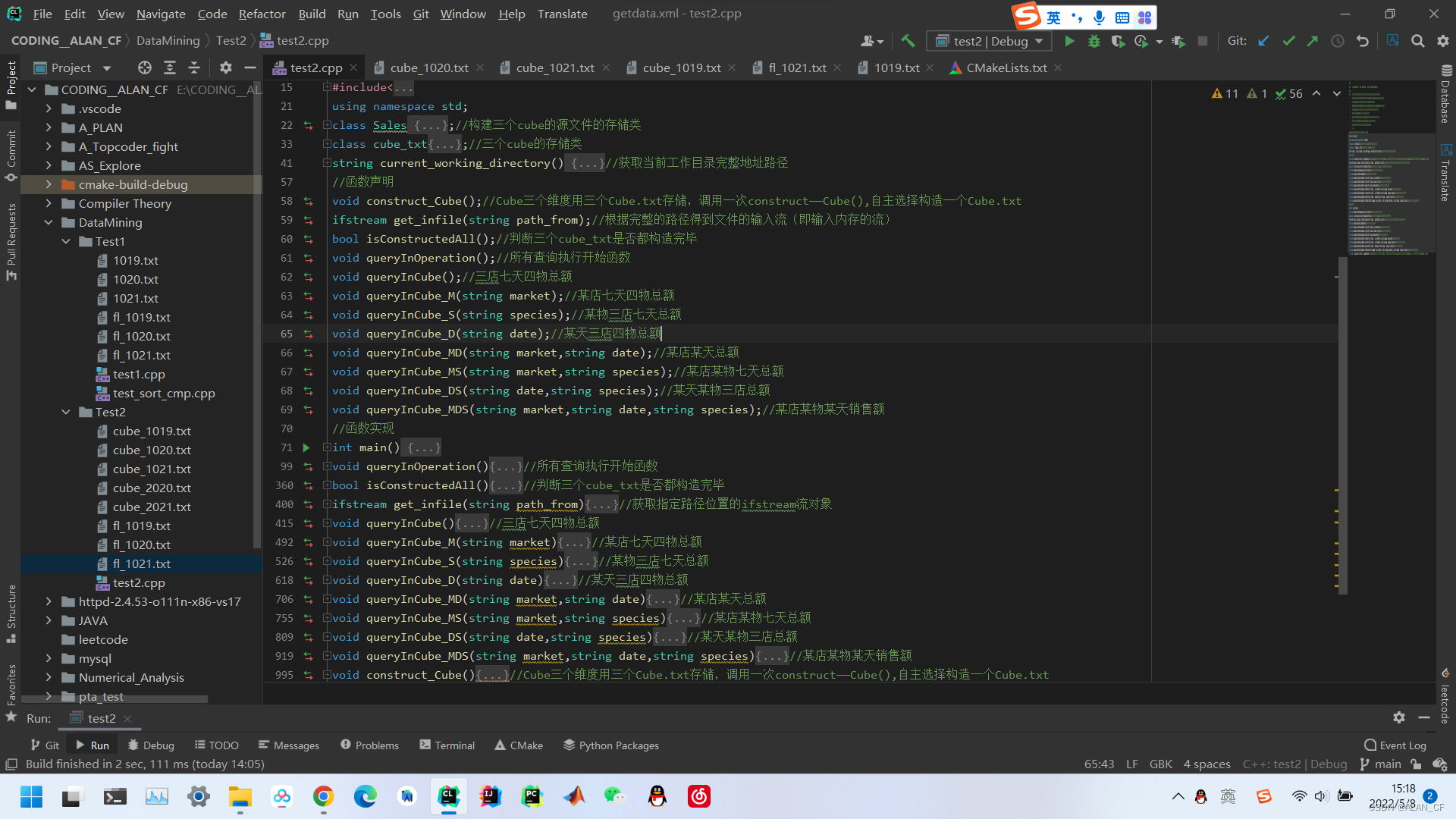Viewport: 1456px width, 819px height.
Task: Expand the cmake-build-debug folder
Action: [49, 184]
